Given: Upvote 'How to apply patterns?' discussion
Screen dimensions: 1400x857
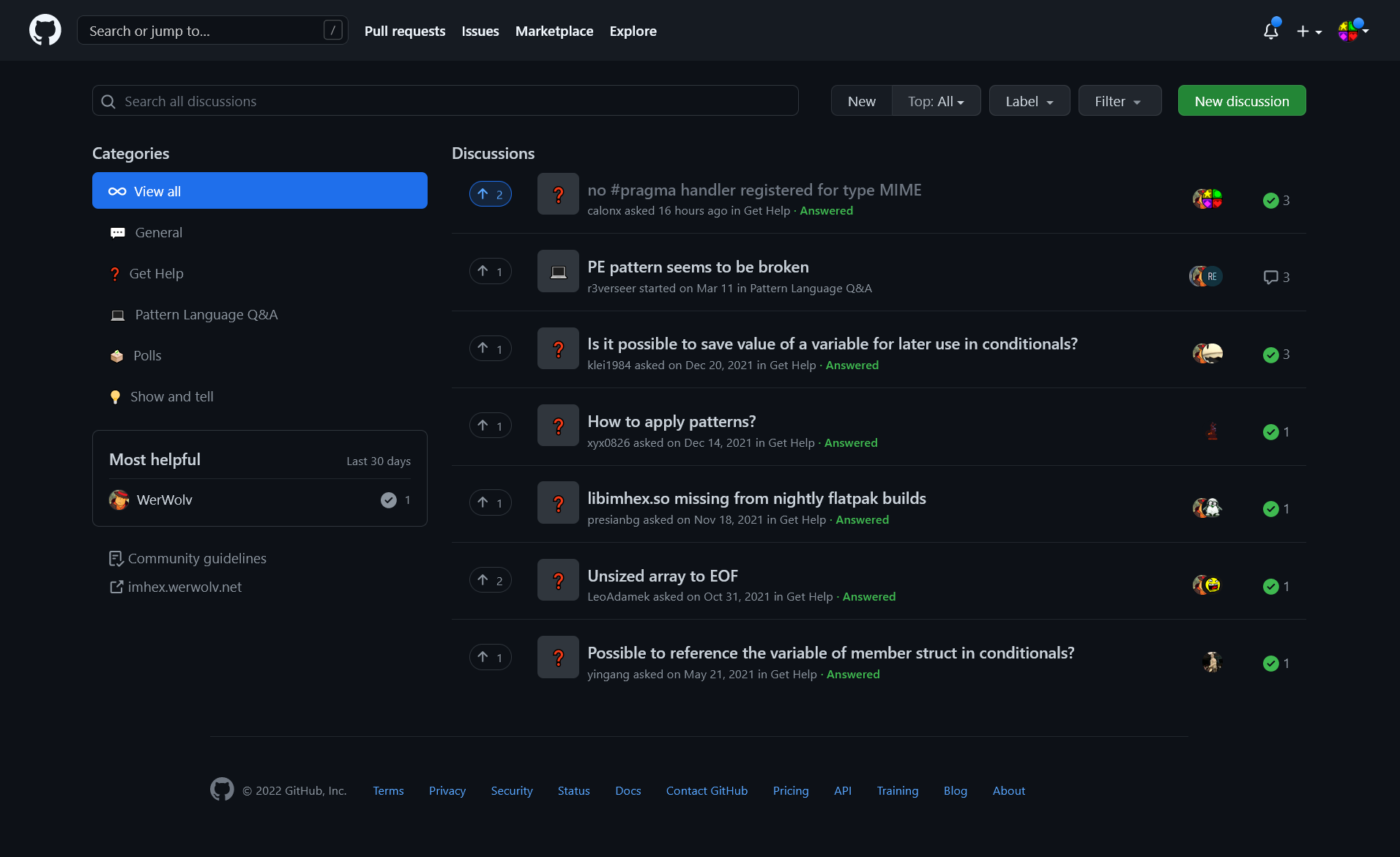Looking at the screenshot, I should click(491, 426).
